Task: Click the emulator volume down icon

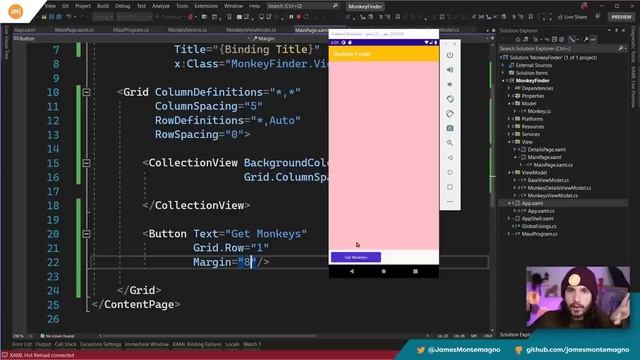Action: [x=450, y=84]
